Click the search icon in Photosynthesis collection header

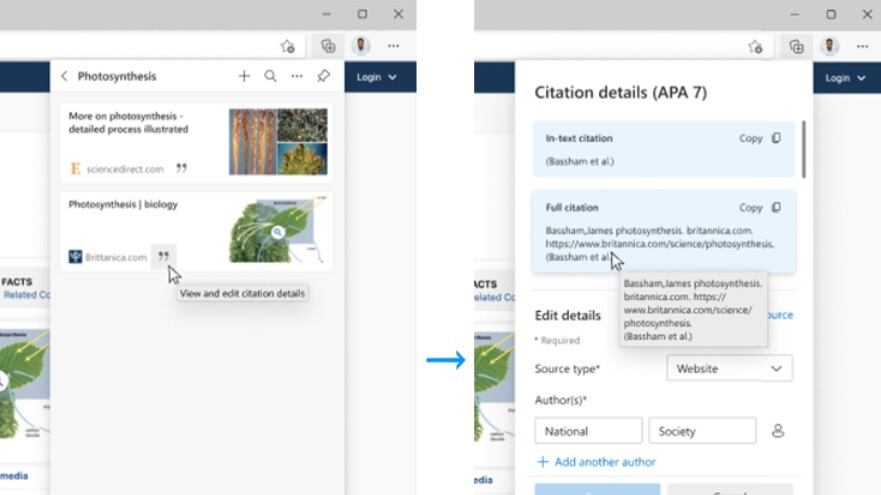click(x=270, y=76)
